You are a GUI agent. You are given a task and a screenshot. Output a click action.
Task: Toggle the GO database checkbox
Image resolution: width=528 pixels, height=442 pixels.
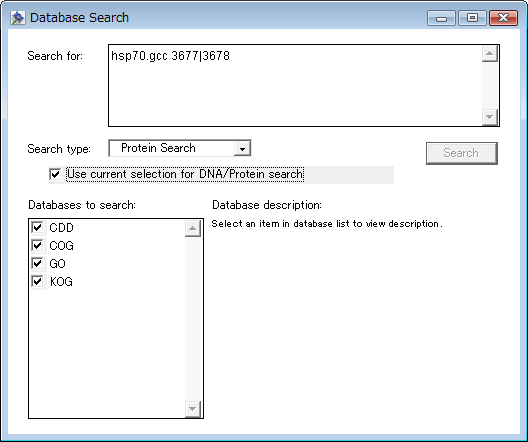pos(37,263)
